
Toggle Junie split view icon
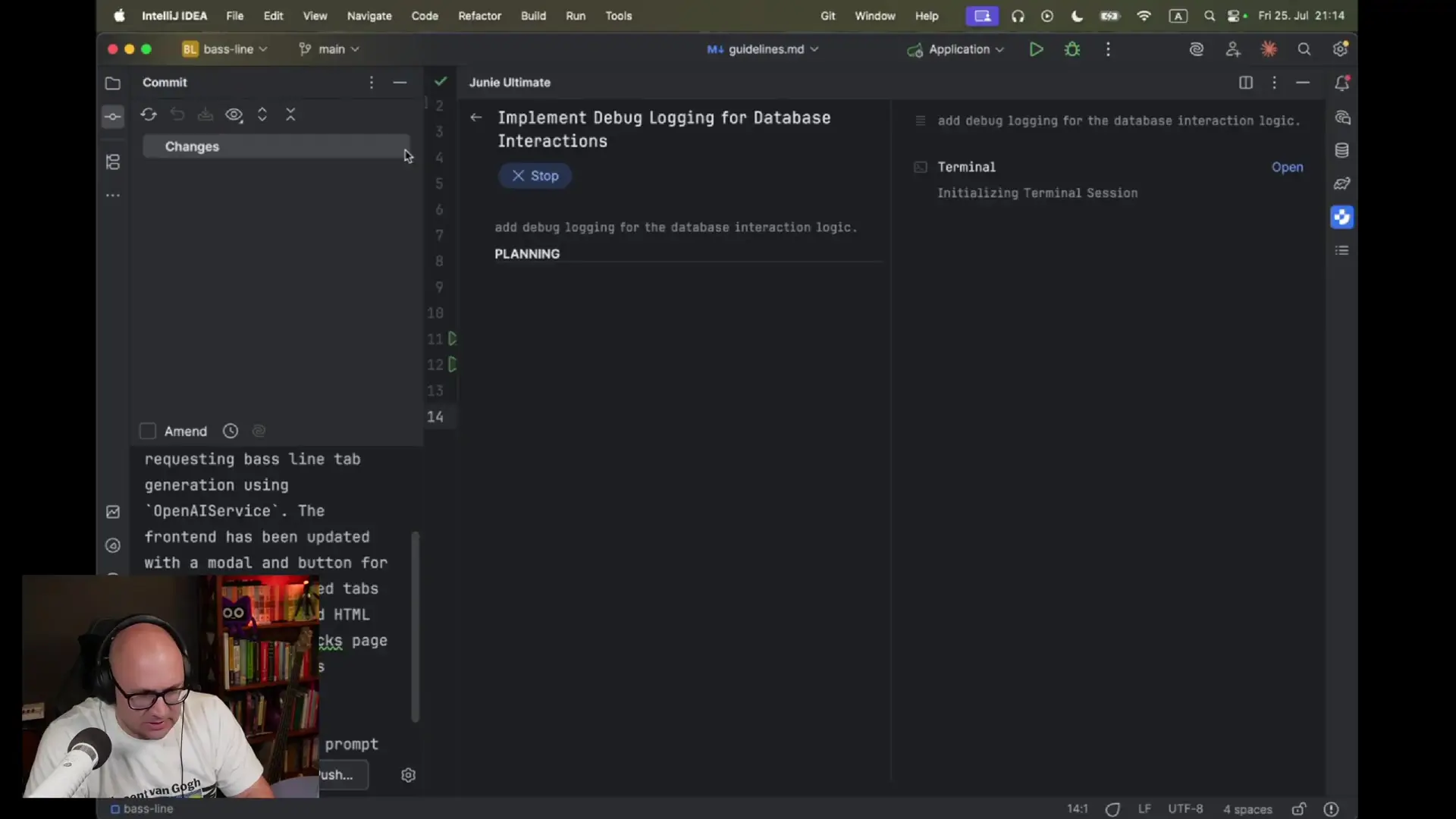coord(1246,83)
